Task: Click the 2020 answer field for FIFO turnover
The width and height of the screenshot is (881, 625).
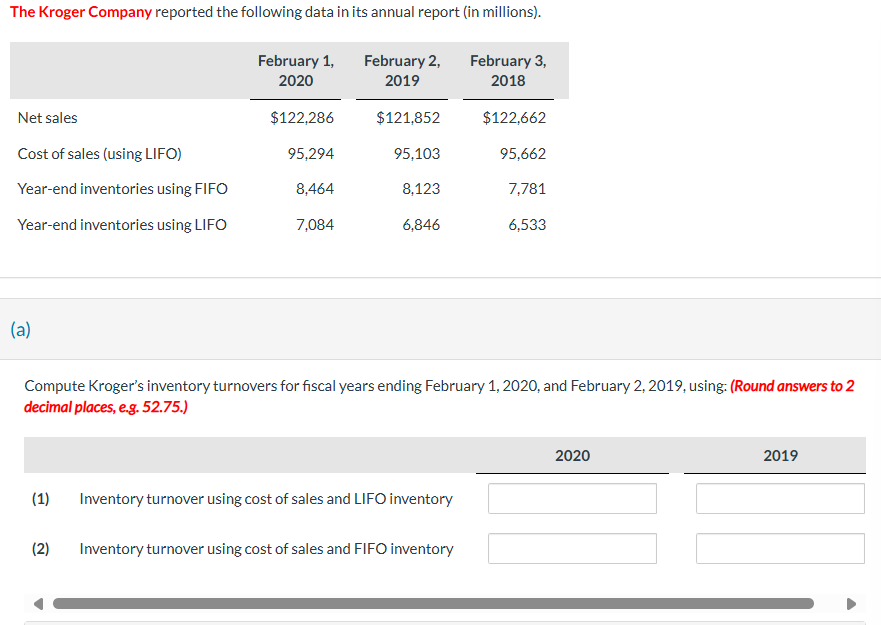Action: (x=571, y=548)
